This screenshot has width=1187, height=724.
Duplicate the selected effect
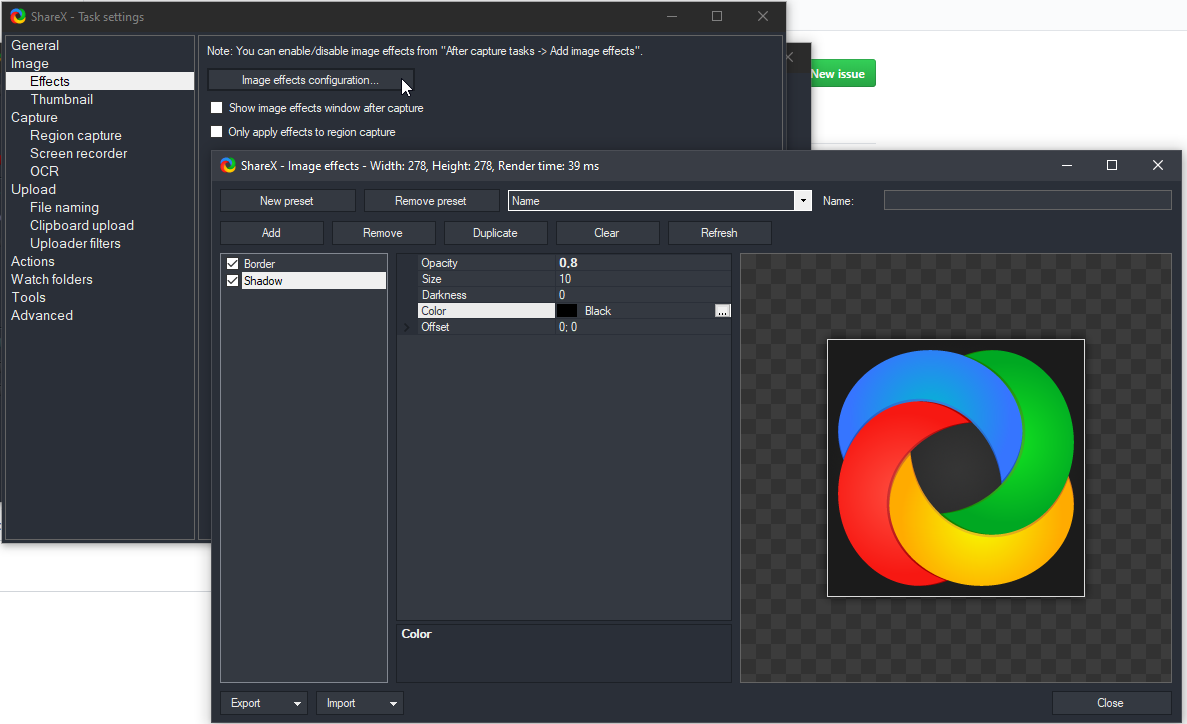coord(495,232)
